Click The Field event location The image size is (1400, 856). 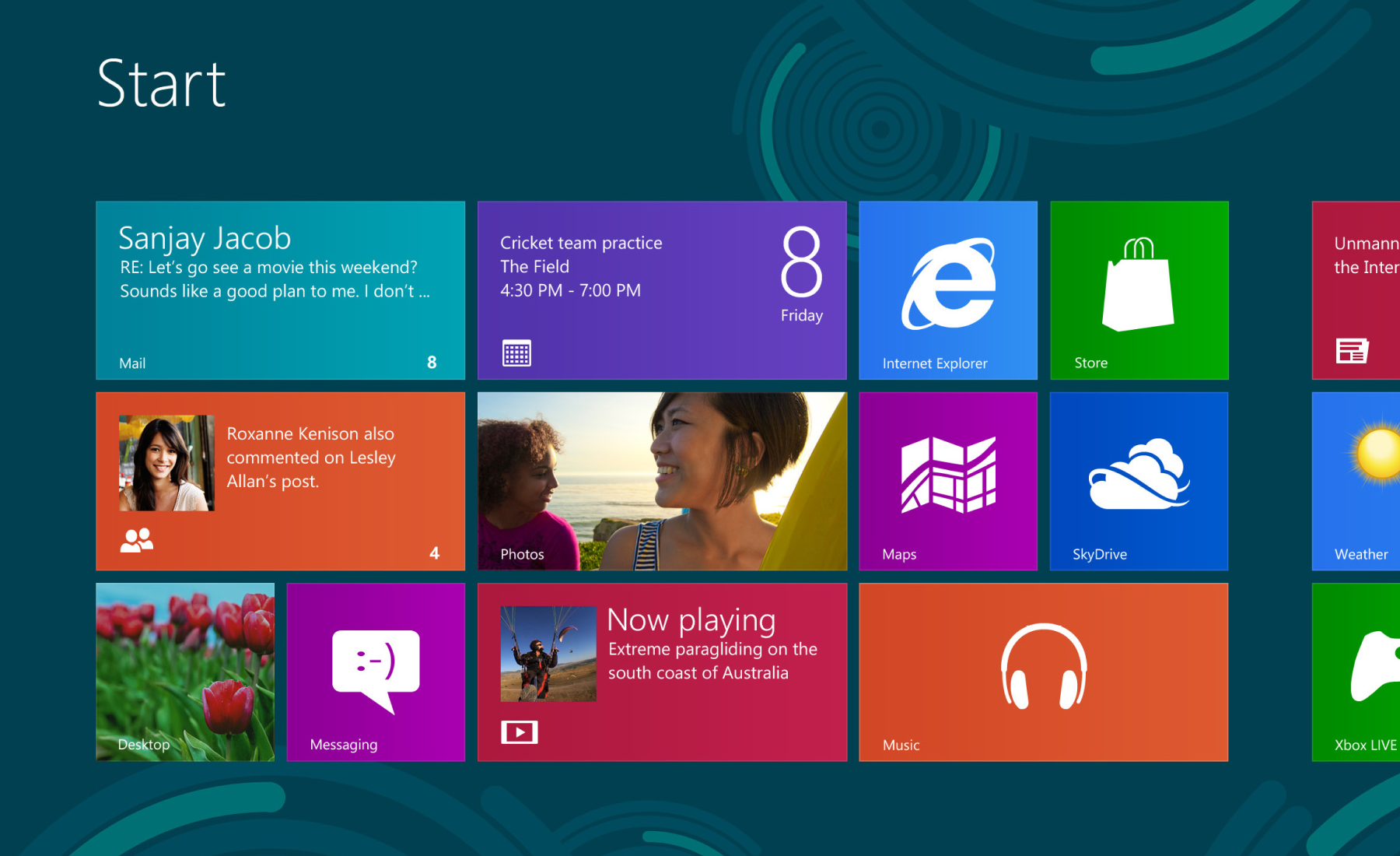click(534, 266)
